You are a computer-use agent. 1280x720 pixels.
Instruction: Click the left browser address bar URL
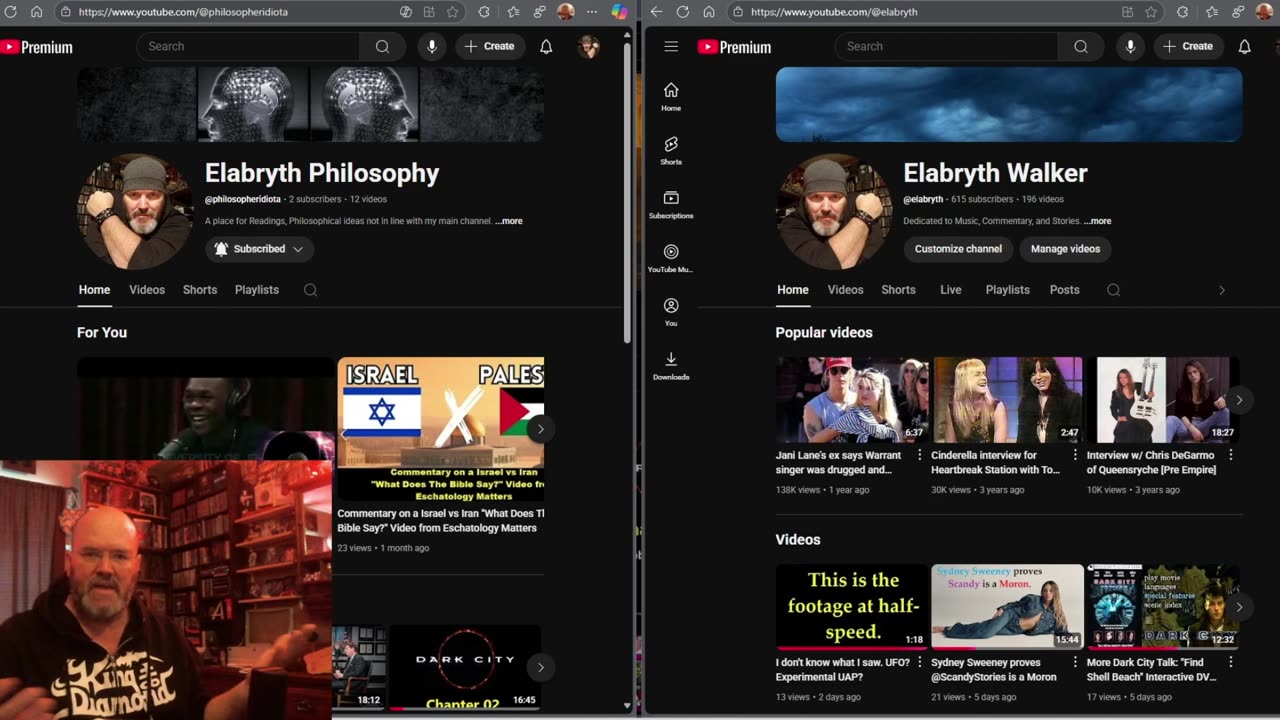point(183,12)
